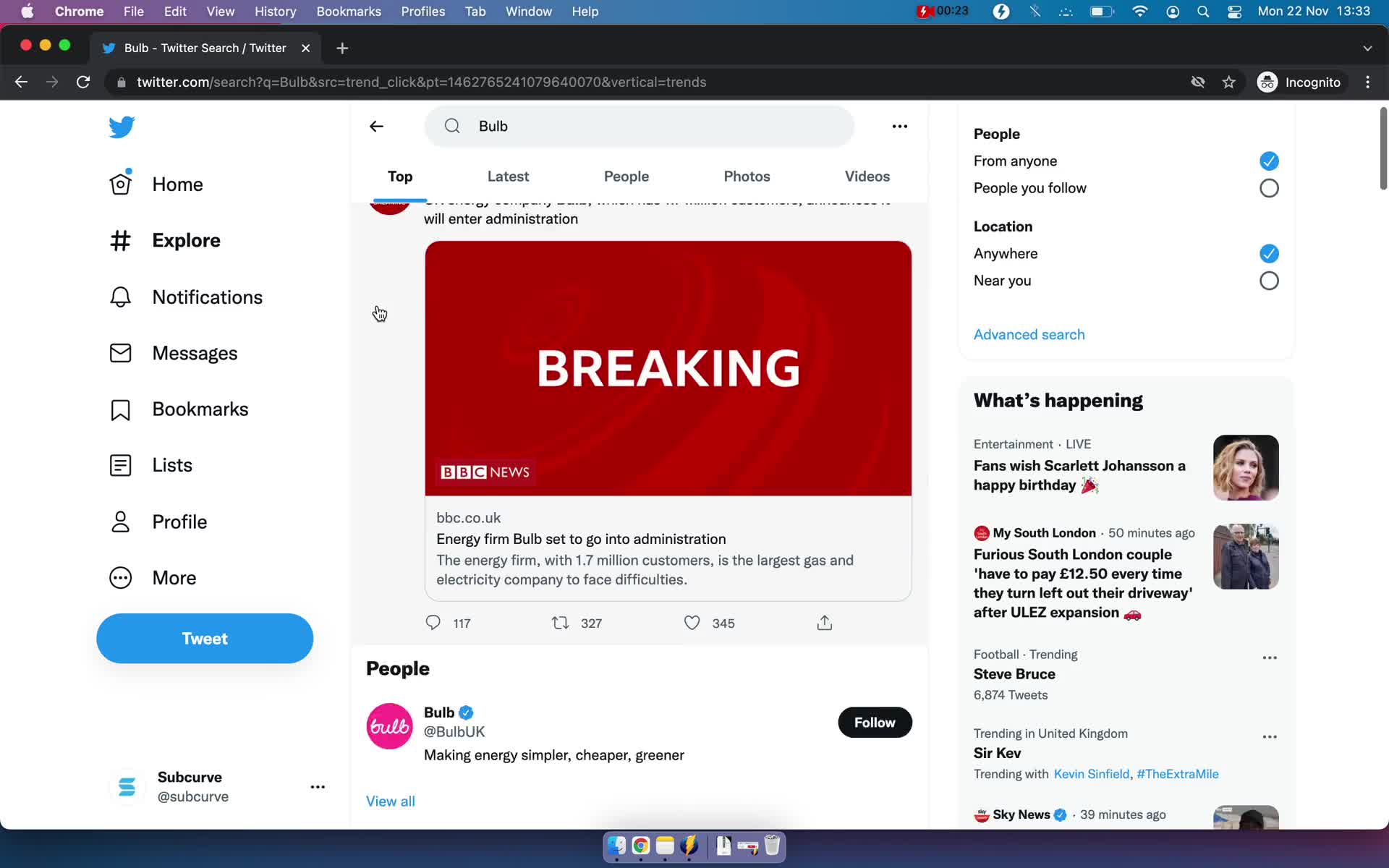Select the Top results tab
The image size is (1389, 868).
(x=400, y=176)
